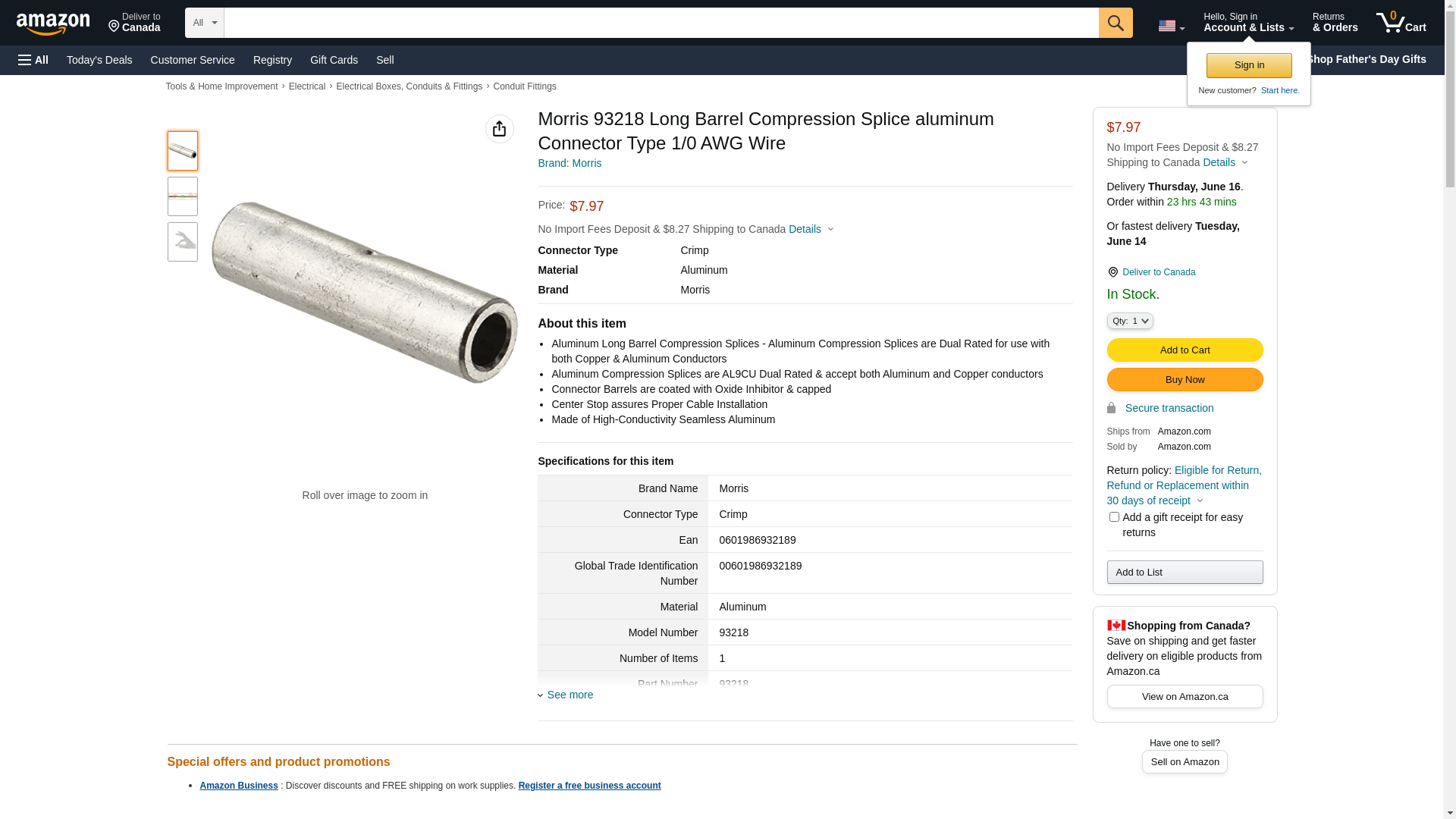1456x819 pixels.
Task: Click the Amazon logo
Action: [x=53, y=24]
